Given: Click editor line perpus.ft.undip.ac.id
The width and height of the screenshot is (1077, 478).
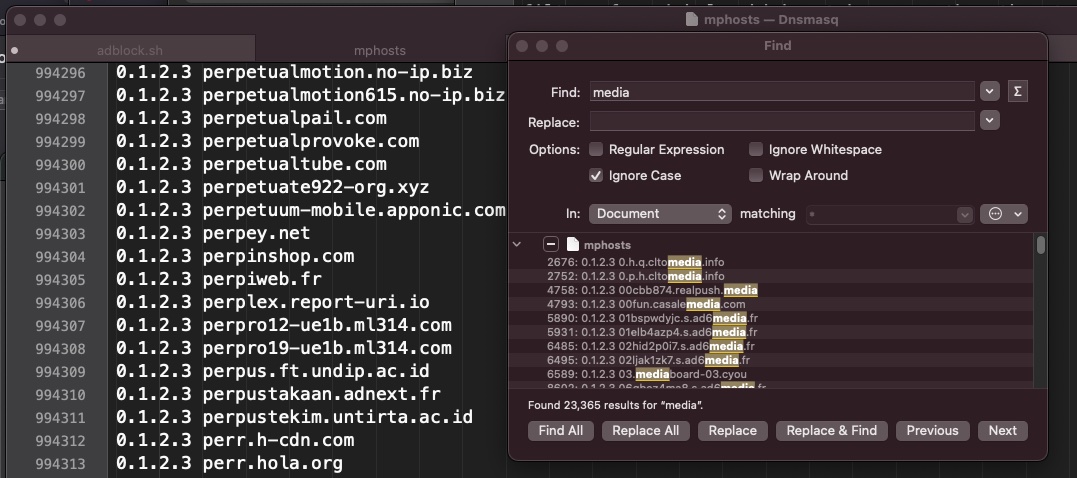Looking at the screenshot, I should (273, 371).
